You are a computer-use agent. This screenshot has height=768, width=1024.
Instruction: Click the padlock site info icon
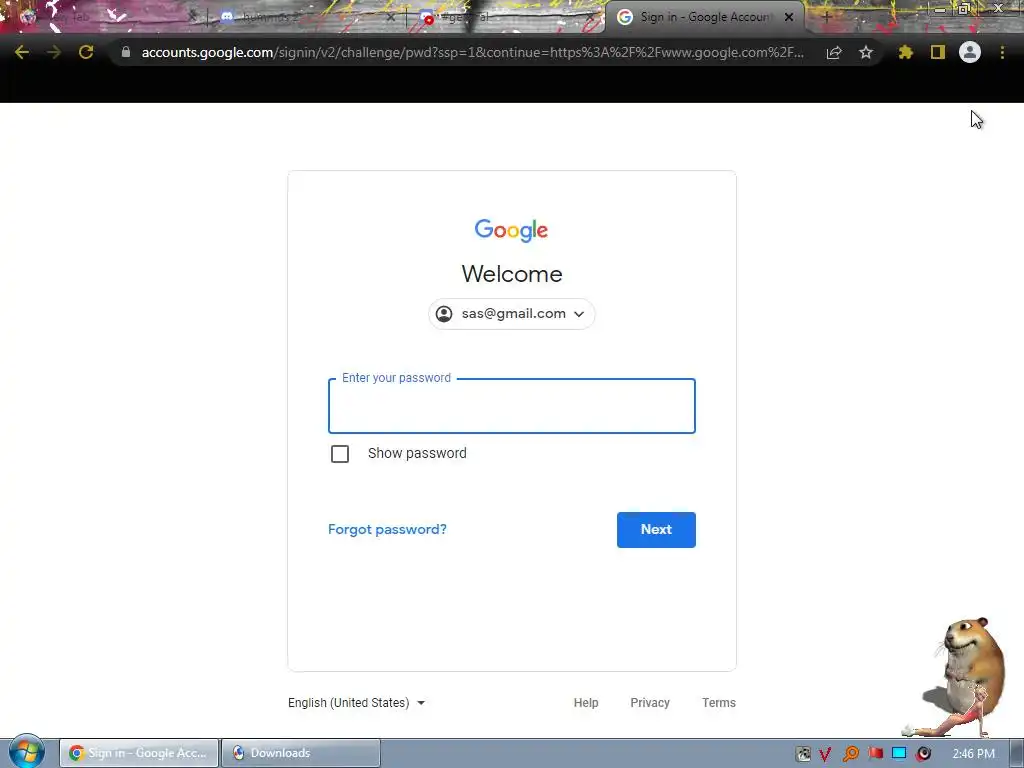125,52
